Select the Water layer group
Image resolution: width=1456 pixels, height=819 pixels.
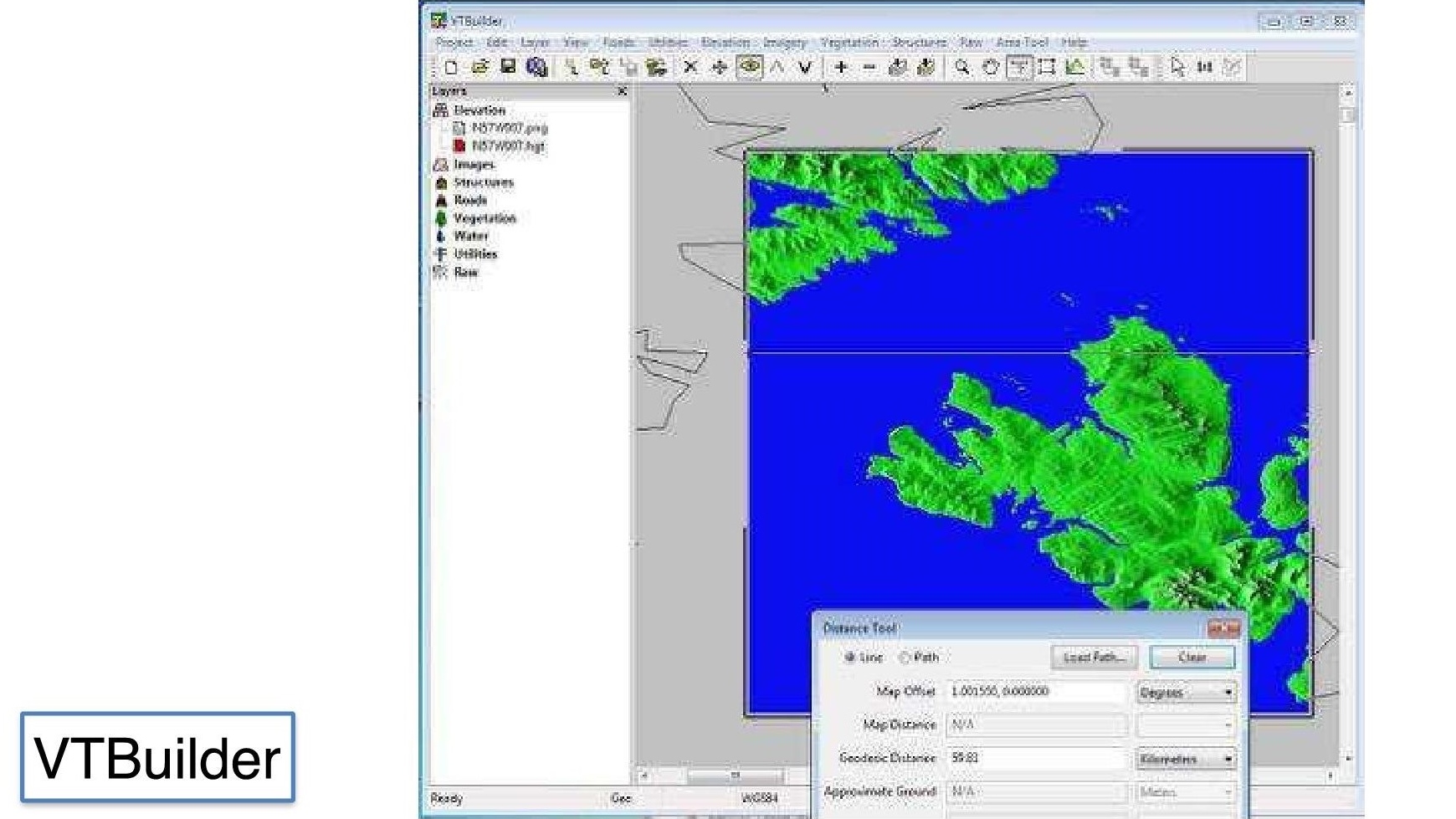[x=470, y=236]
